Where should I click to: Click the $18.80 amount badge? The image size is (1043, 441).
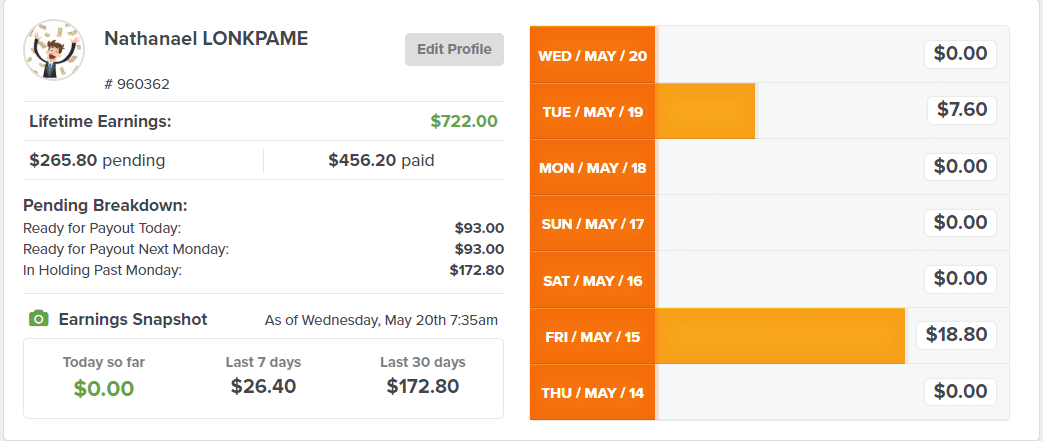point(957,335)
